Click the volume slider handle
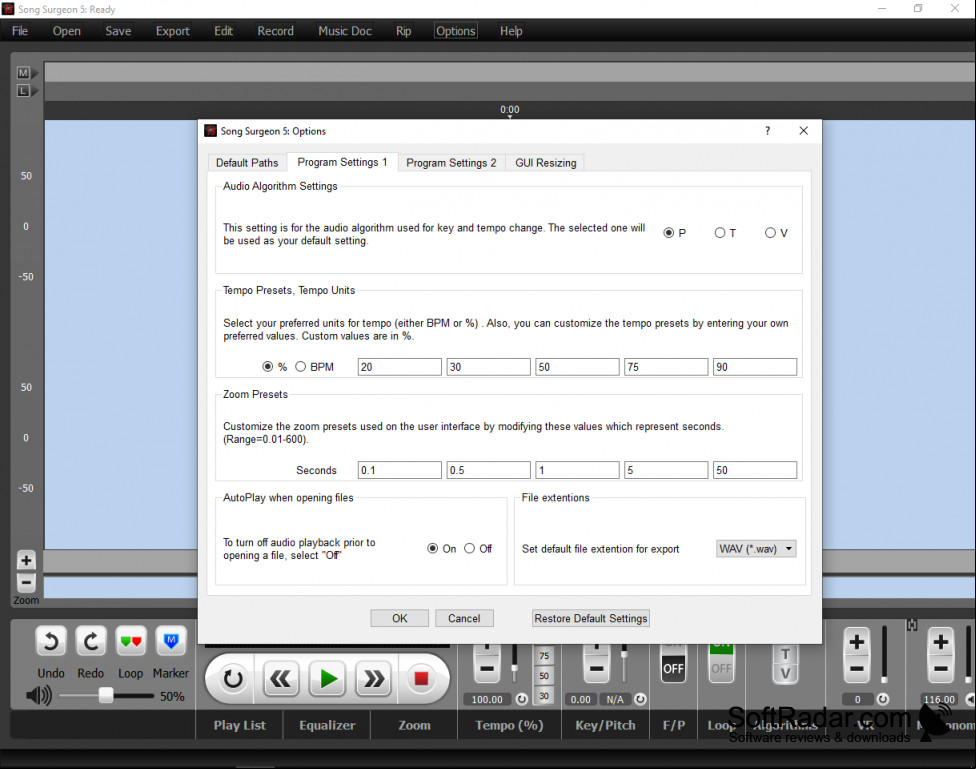Viewport: 976px width, 769px height. pos(106,696)
